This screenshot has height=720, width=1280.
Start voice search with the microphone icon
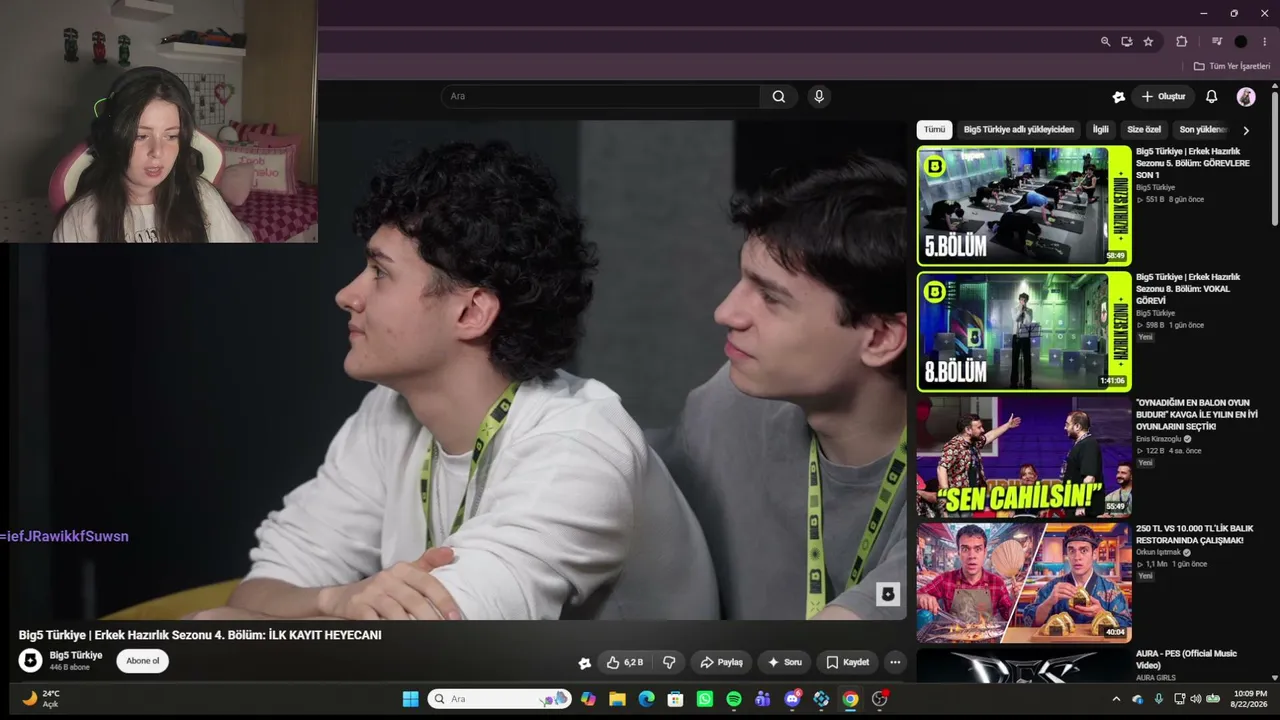tap(819, 97)
